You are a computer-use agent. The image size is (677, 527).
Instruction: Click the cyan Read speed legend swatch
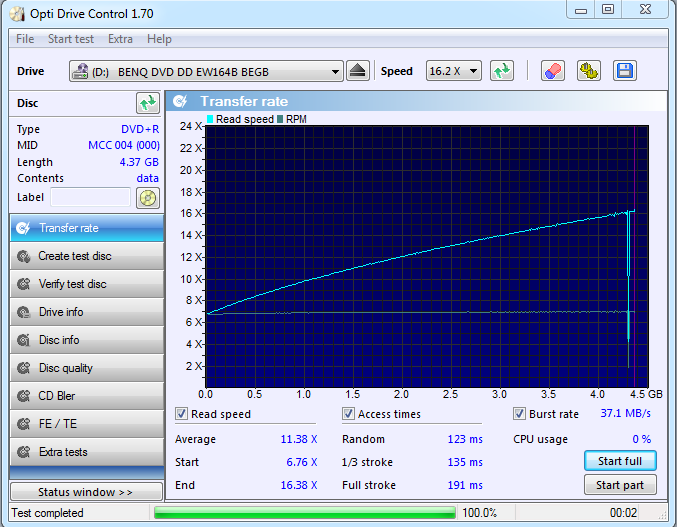click(210, 119)
